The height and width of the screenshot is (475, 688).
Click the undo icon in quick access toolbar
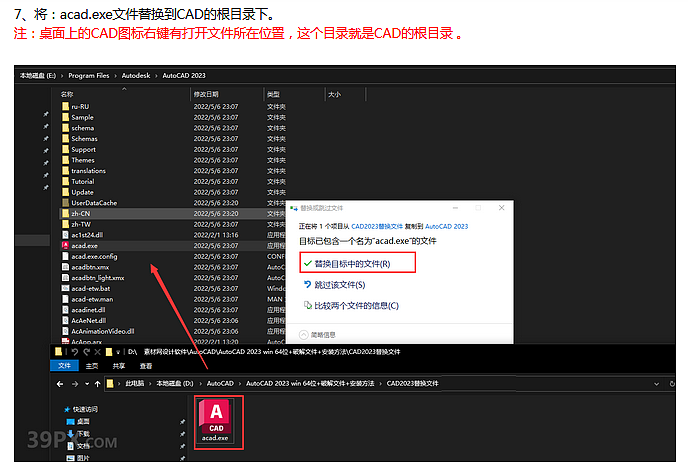click(75, 352)
